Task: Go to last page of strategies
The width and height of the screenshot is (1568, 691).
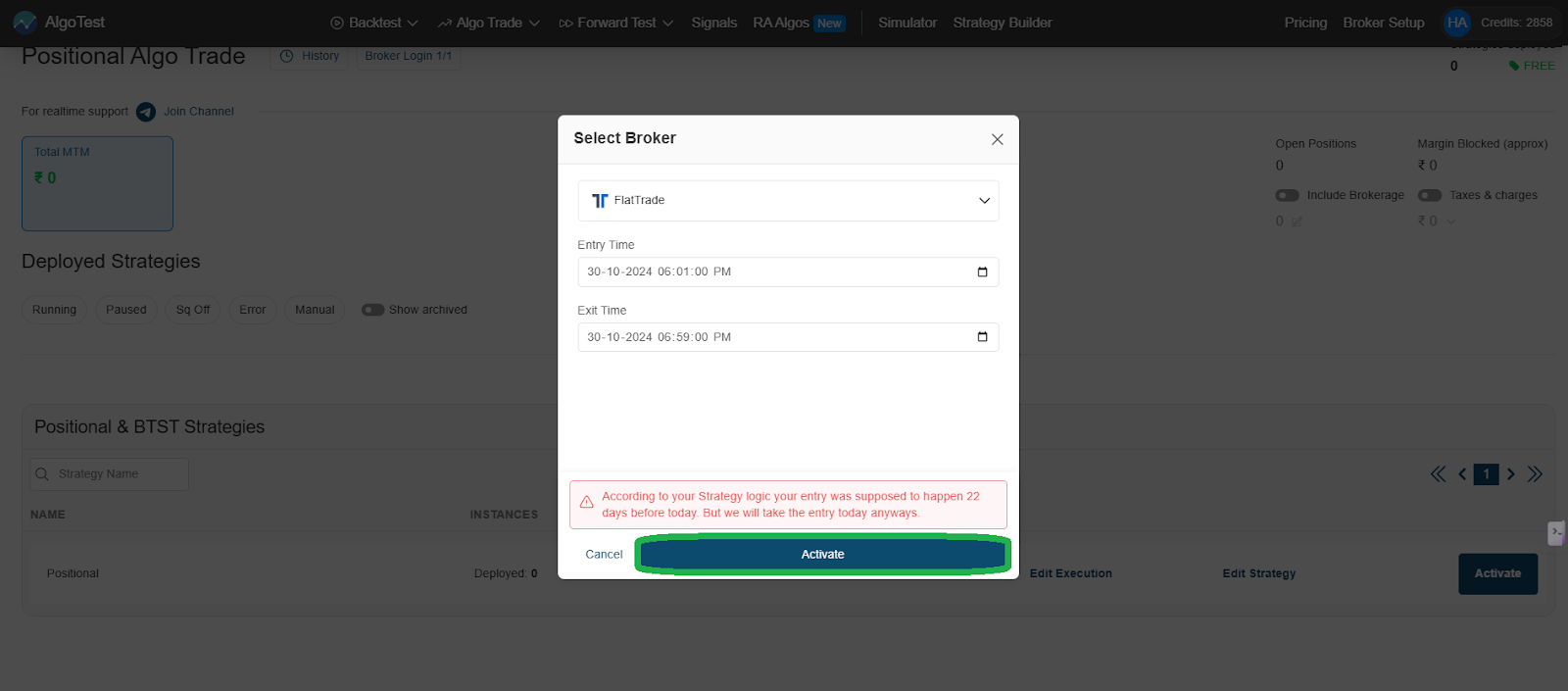Action: [1535, 474]
